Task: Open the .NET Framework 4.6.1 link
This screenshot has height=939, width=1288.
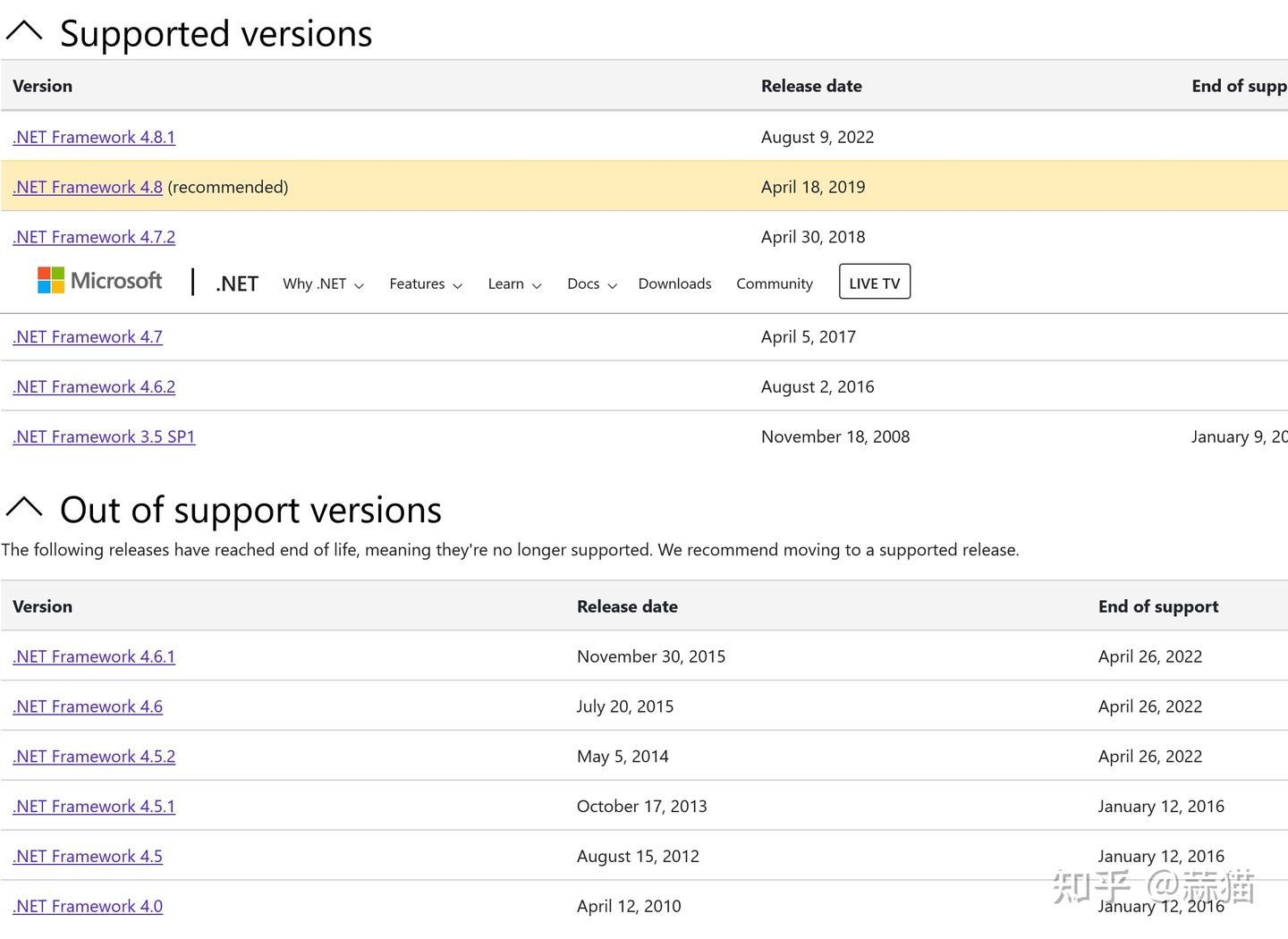Action: pyautogui.click(x=93, y=656)
